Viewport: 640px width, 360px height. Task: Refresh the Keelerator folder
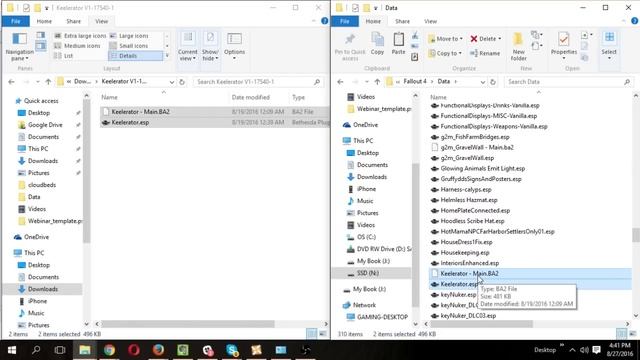[x=182, y=82]
